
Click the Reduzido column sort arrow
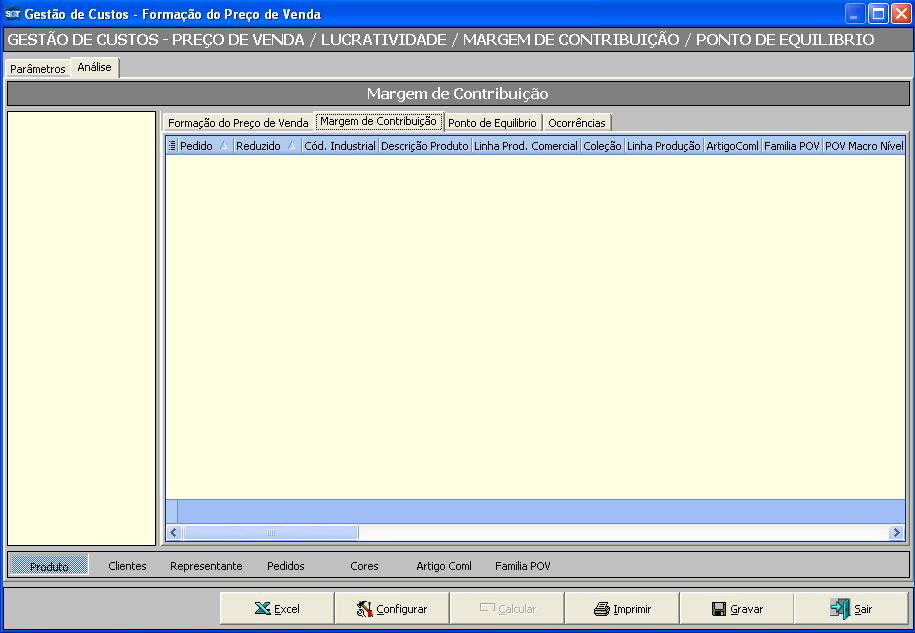click(291, 146)
